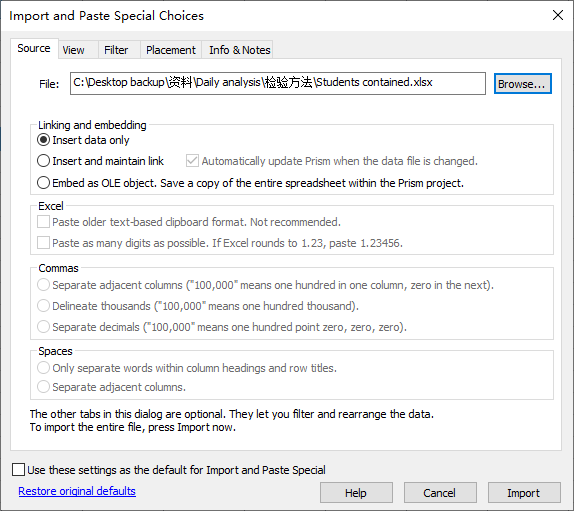Select the Source tab
The width and height of the screenshot is (574, 511).
click(34, 48)
